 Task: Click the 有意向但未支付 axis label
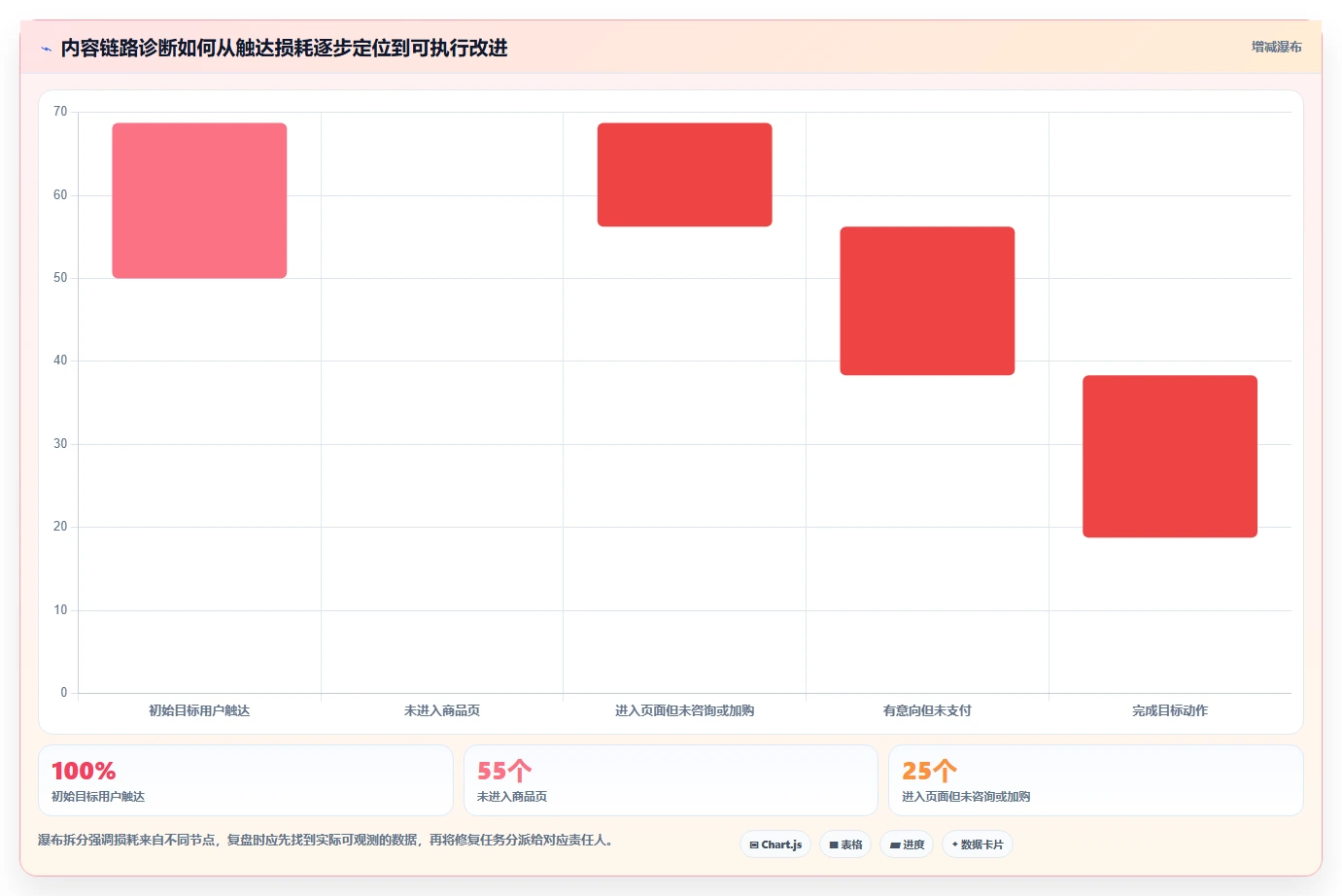pos(927,710)
